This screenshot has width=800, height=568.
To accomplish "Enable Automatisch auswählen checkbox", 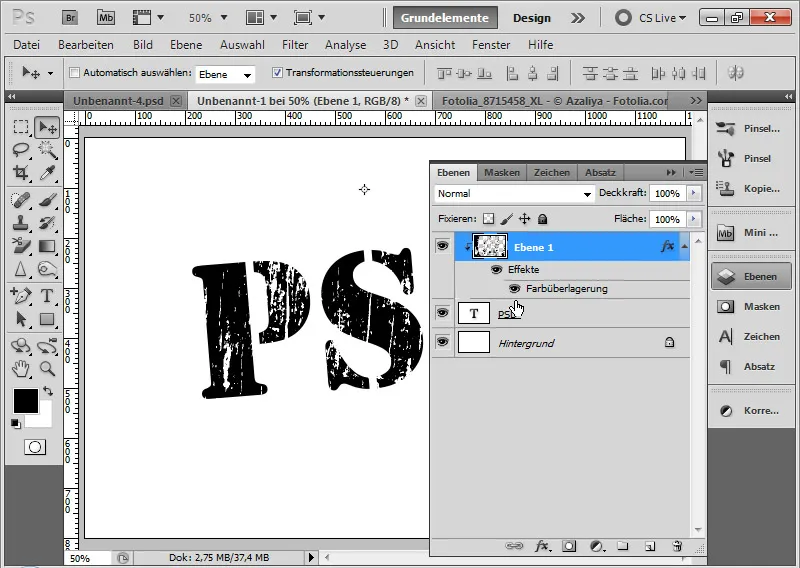I will (74, 72).
